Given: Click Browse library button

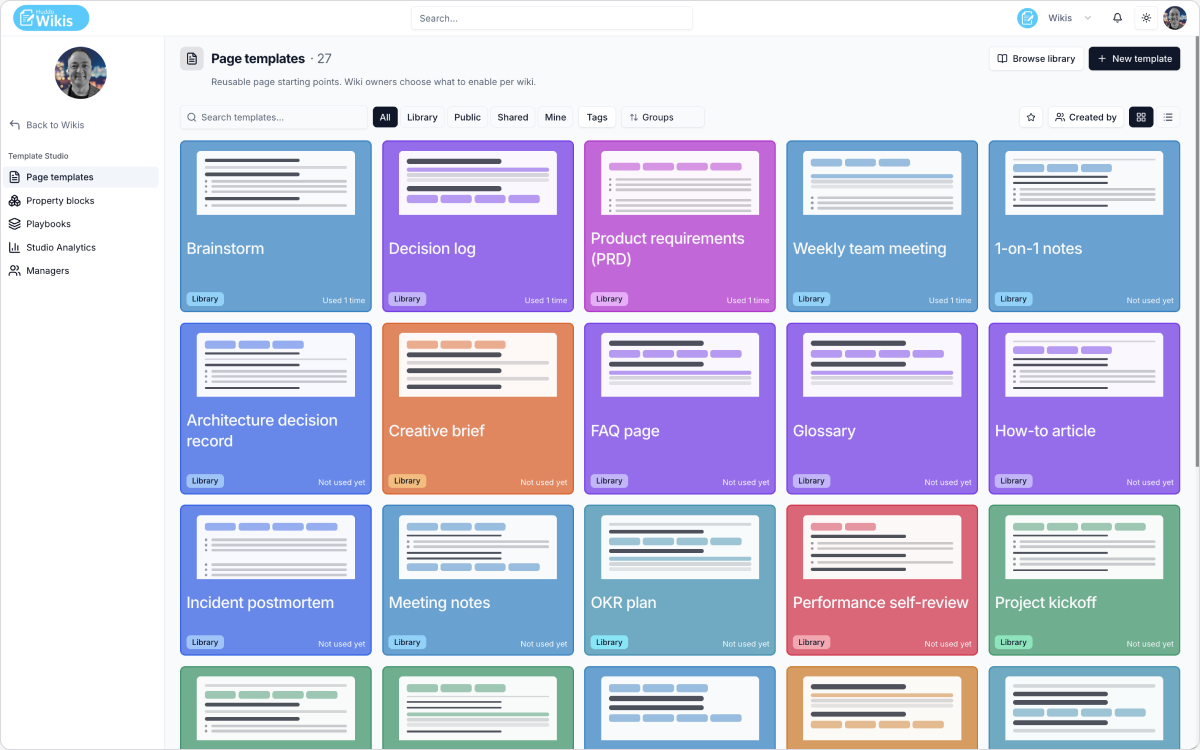Looking at the screenshot, I should pyautogui.click(x=1036, y=59).
